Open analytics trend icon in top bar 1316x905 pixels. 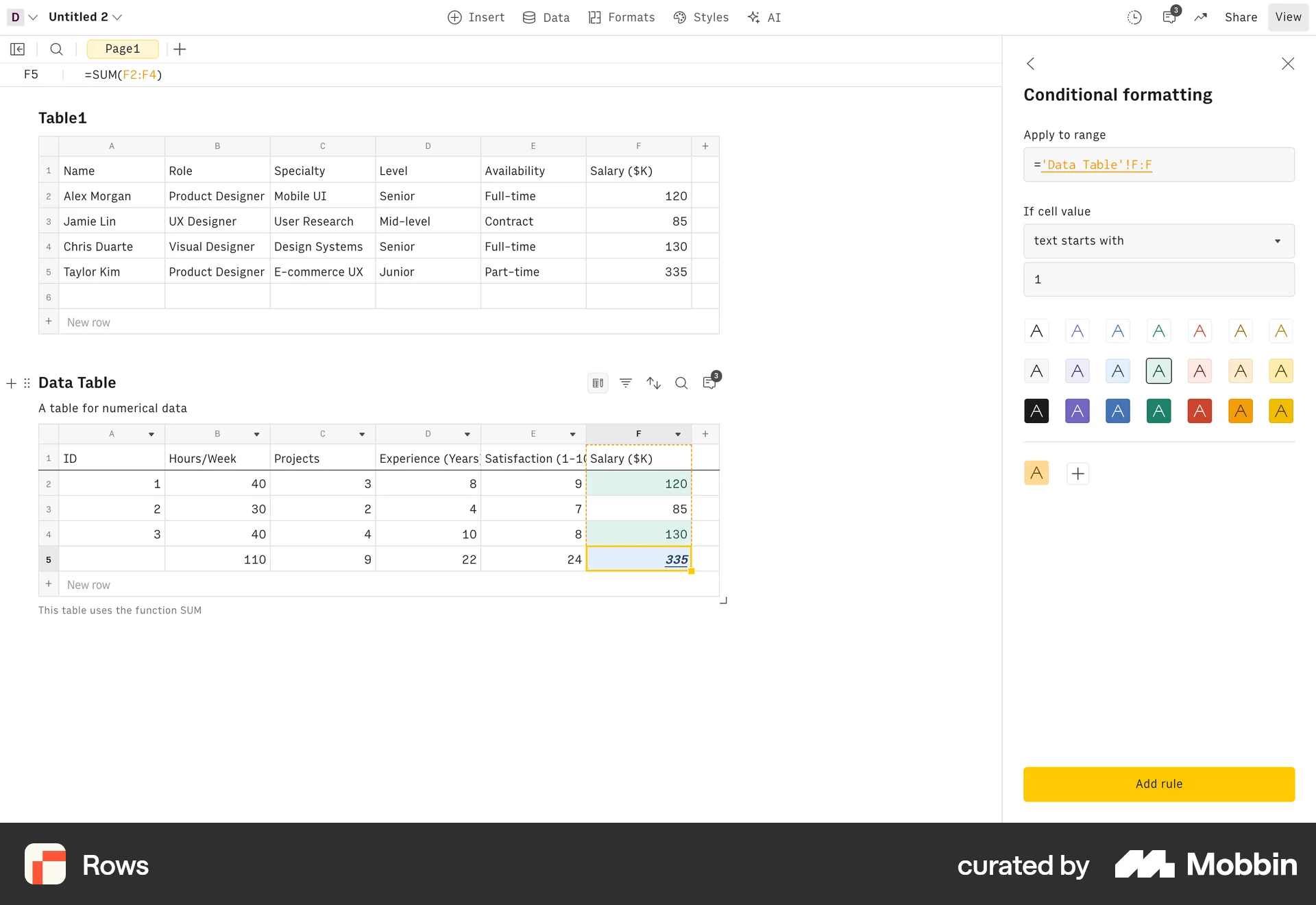coord(1201,17)
